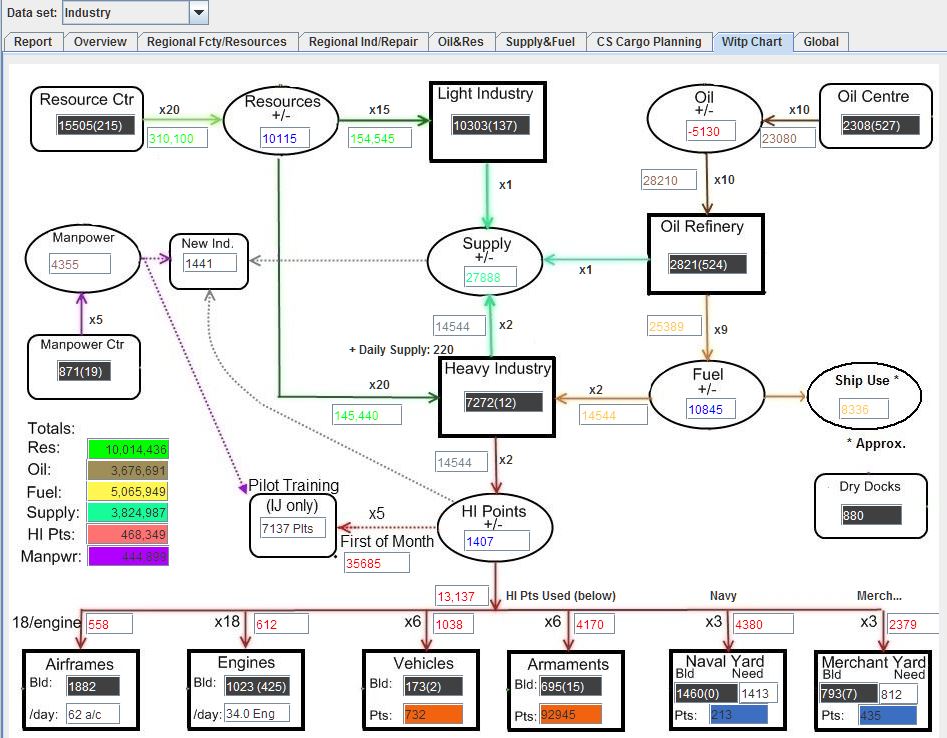The height and width of the screenshot is (738, 947).
Task: Click the Pilot Training 7137 Plts field
Action: [x=293, y=528]
